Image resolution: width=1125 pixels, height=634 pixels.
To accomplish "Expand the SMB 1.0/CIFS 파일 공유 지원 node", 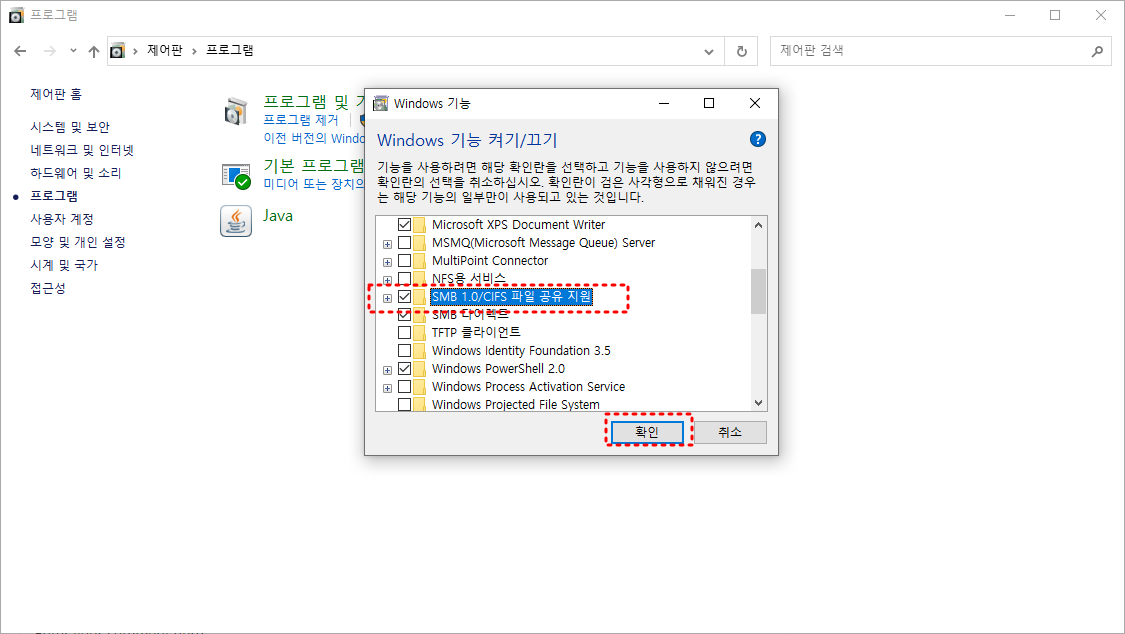I will click(x=387, y=298).
